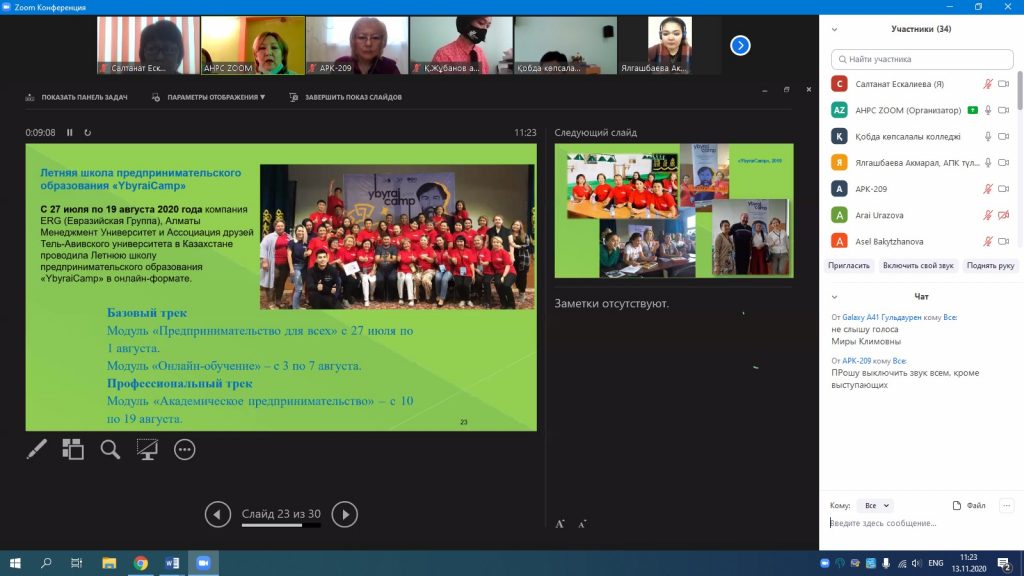Collapse the Chat (Чат) panel chevron

[835, 297]
